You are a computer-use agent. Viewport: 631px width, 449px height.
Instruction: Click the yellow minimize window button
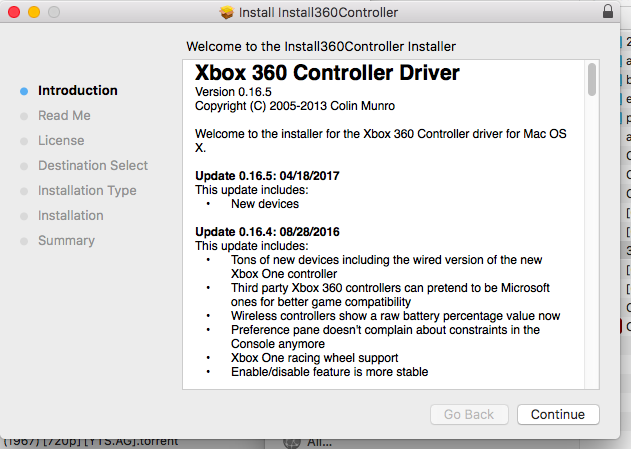(34, 12)
